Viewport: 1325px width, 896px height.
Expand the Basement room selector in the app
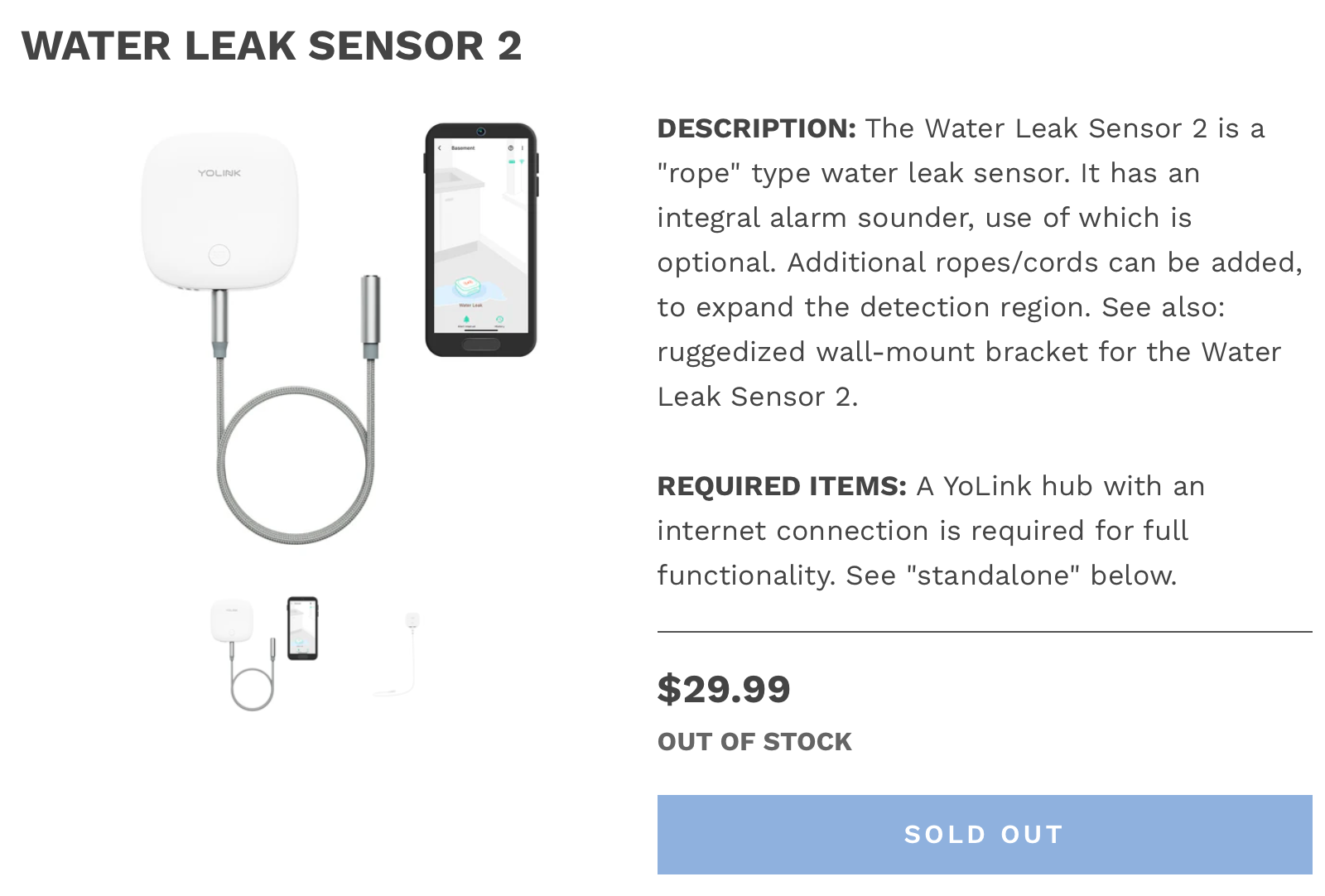point(462,148)
